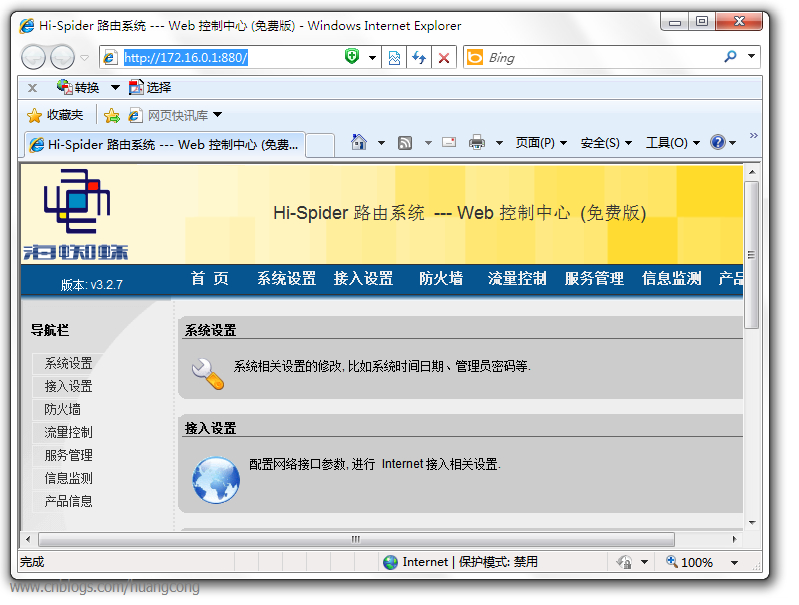
Task: Open the recent pages dropdown next to Forward
Action: [x=85, y=58]
